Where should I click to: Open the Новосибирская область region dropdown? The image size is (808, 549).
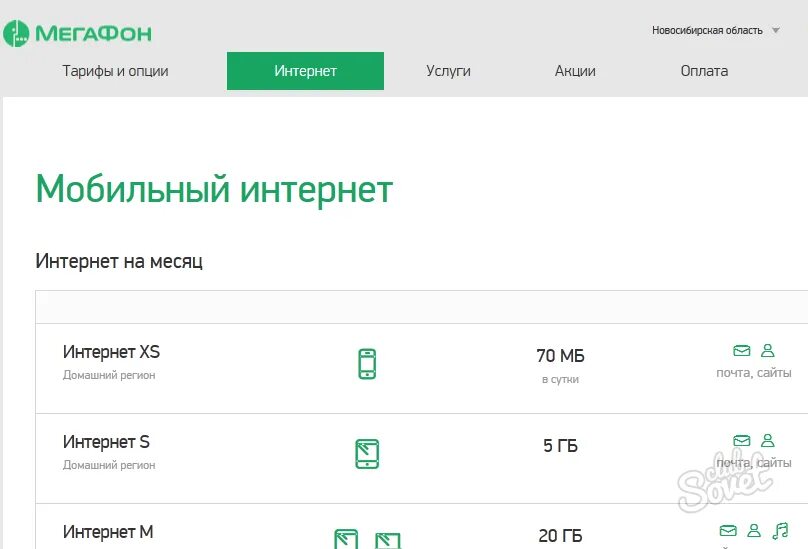(x=715, y=30)
